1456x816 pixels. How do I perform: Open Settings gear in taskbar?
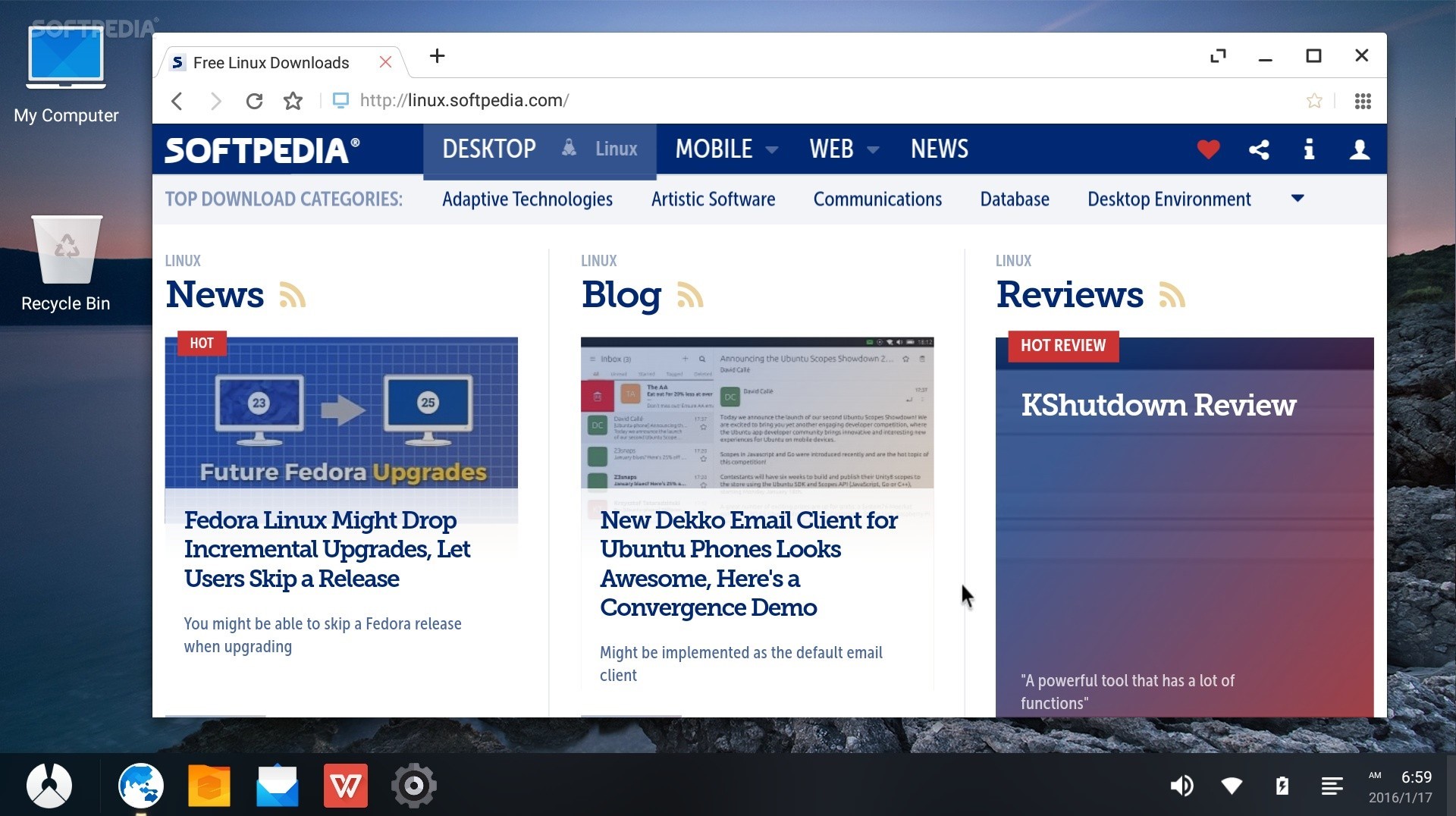pos(414,785)
